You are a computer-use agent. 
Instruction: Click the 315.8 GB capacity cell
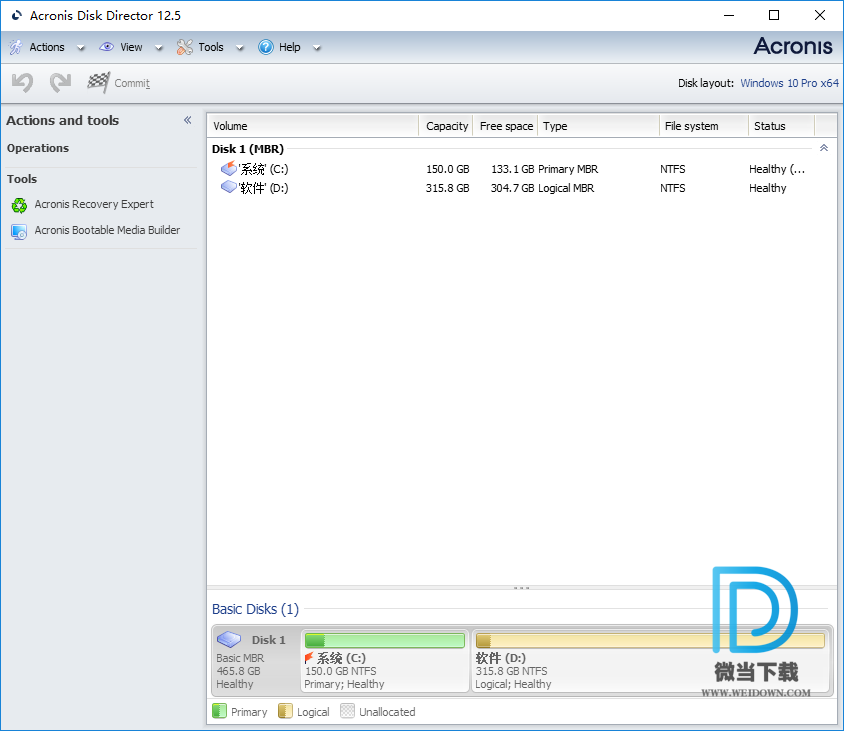coord(447,188)
